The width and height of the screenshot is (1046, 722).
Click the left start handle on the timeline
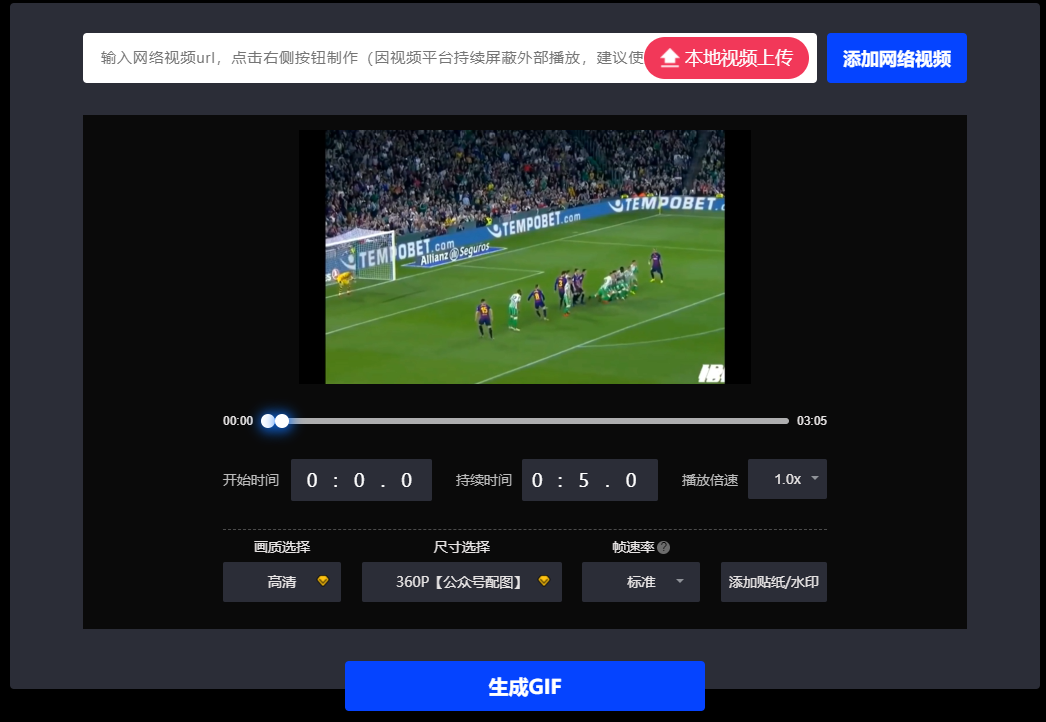coord(267,421)
